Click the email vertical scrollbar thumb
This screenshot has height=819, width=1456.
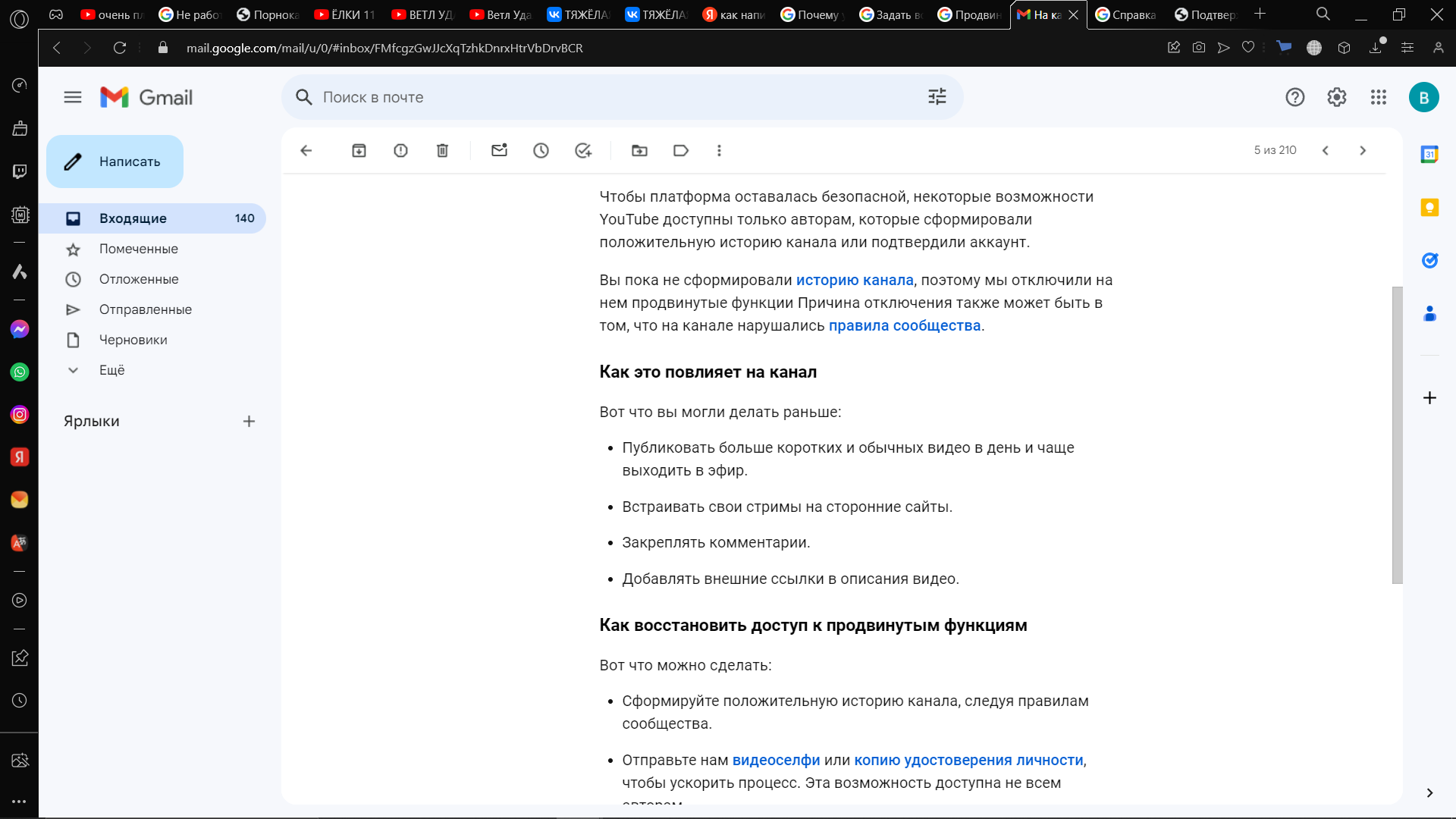1397,435
